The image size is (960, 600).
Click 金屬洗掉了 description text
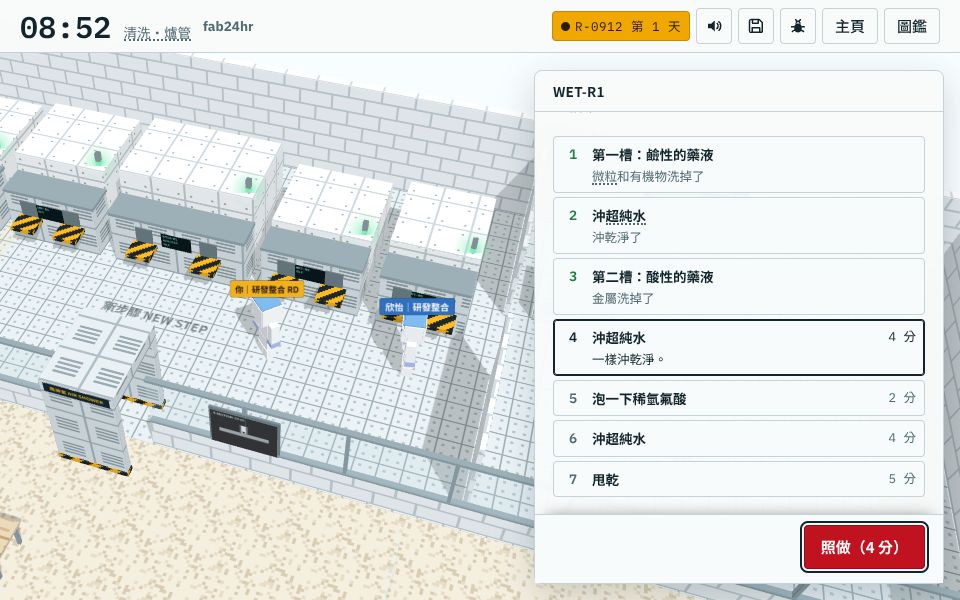pos(623,298)
